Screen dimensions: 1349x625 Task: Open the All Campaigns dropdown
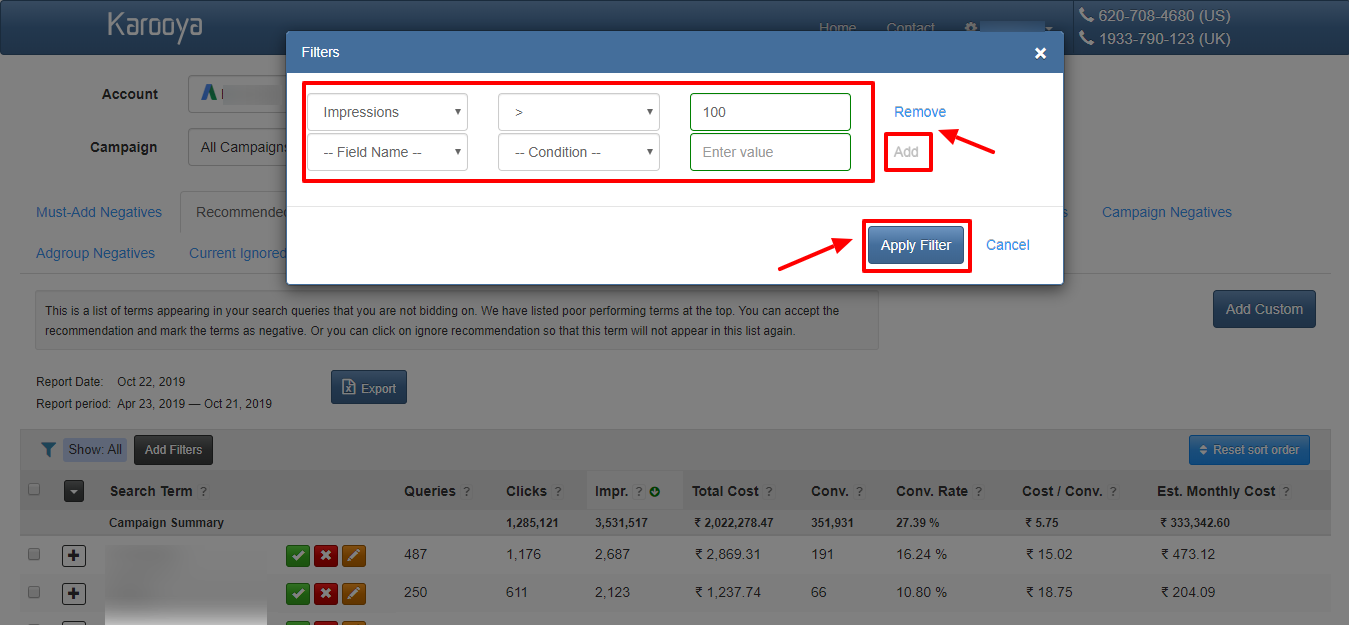point(238,147)
